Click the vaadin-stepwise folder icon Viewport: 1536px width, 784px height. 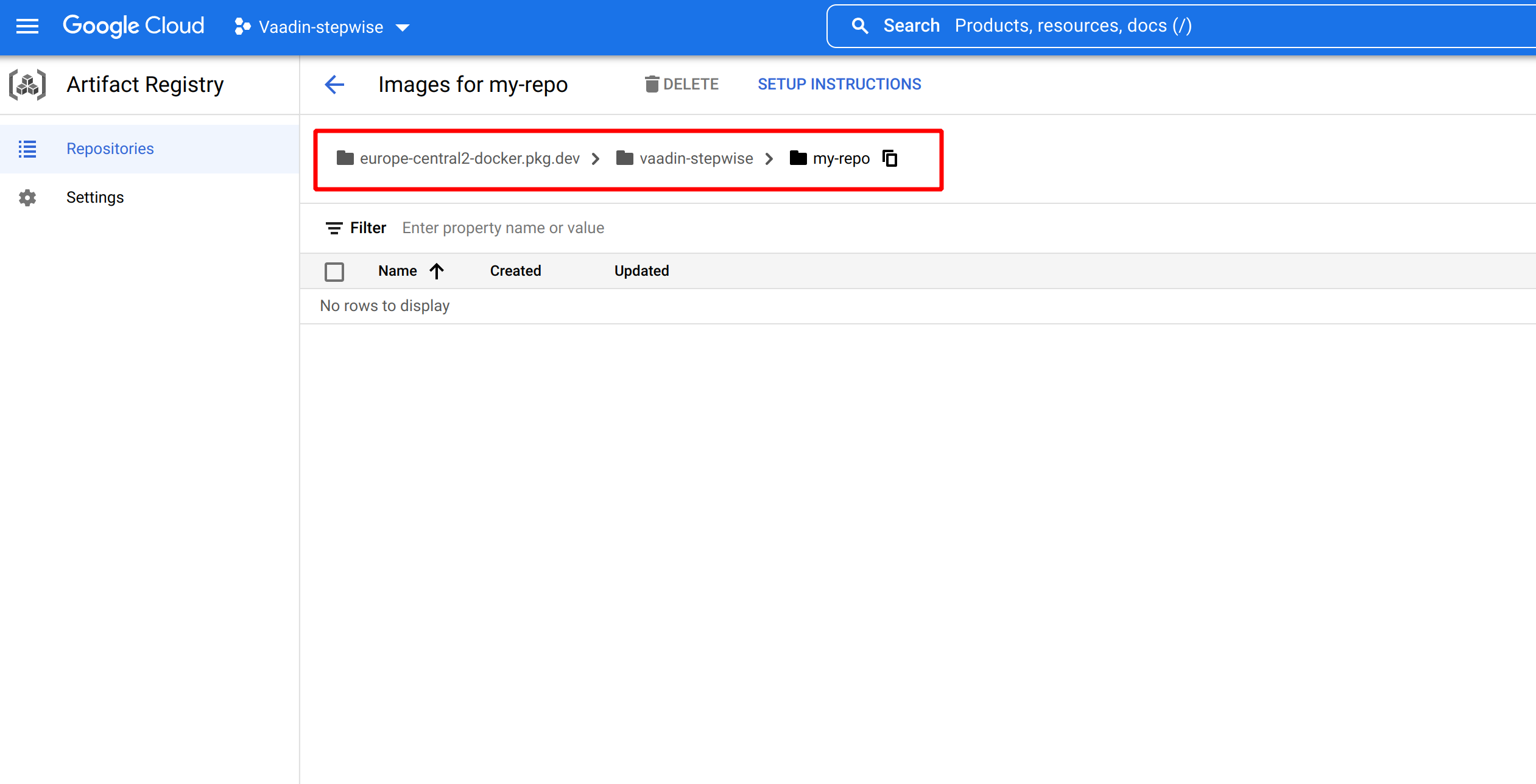625,158
